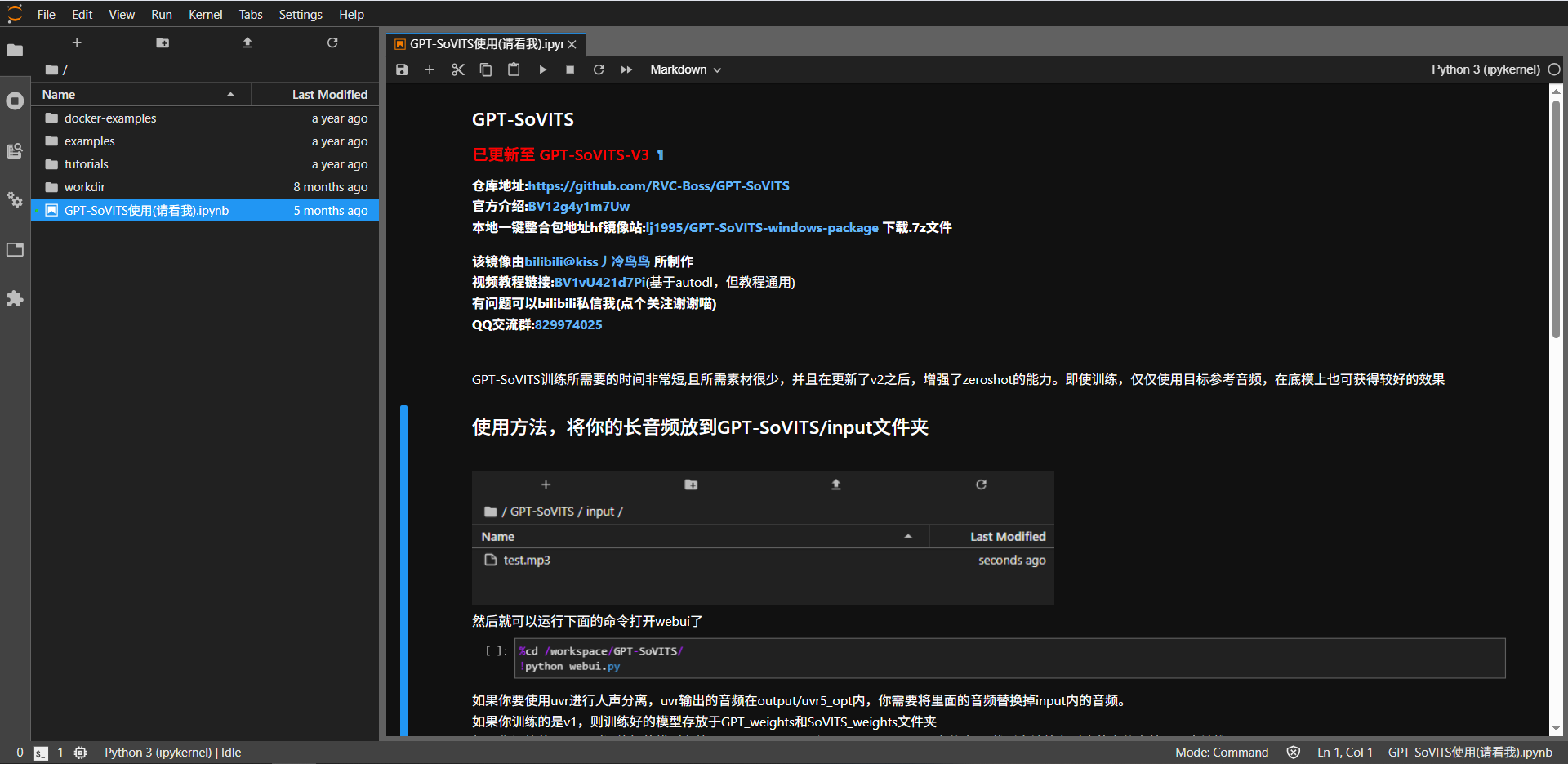Open the BV12g4y1m7Uw link
The image size is (1568, 764).
pyautogui.click(x=578, y=206)
